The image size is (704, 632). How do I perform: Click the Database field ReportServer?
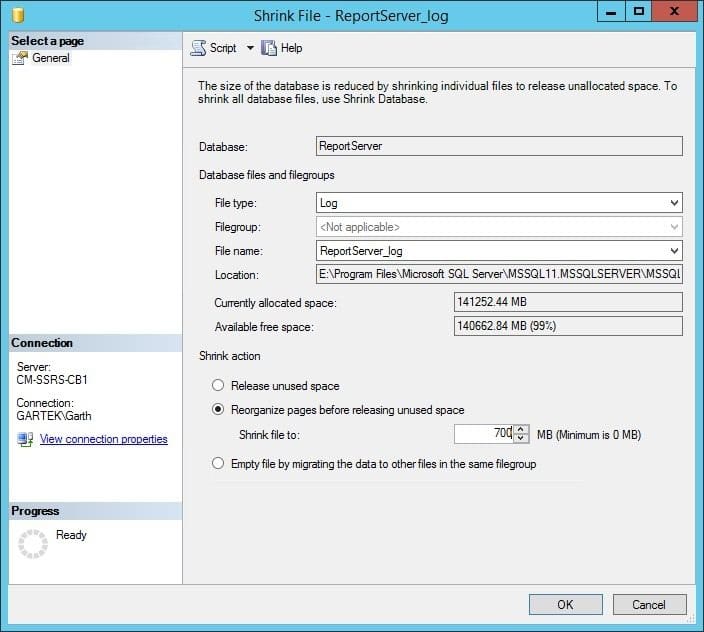499,146
